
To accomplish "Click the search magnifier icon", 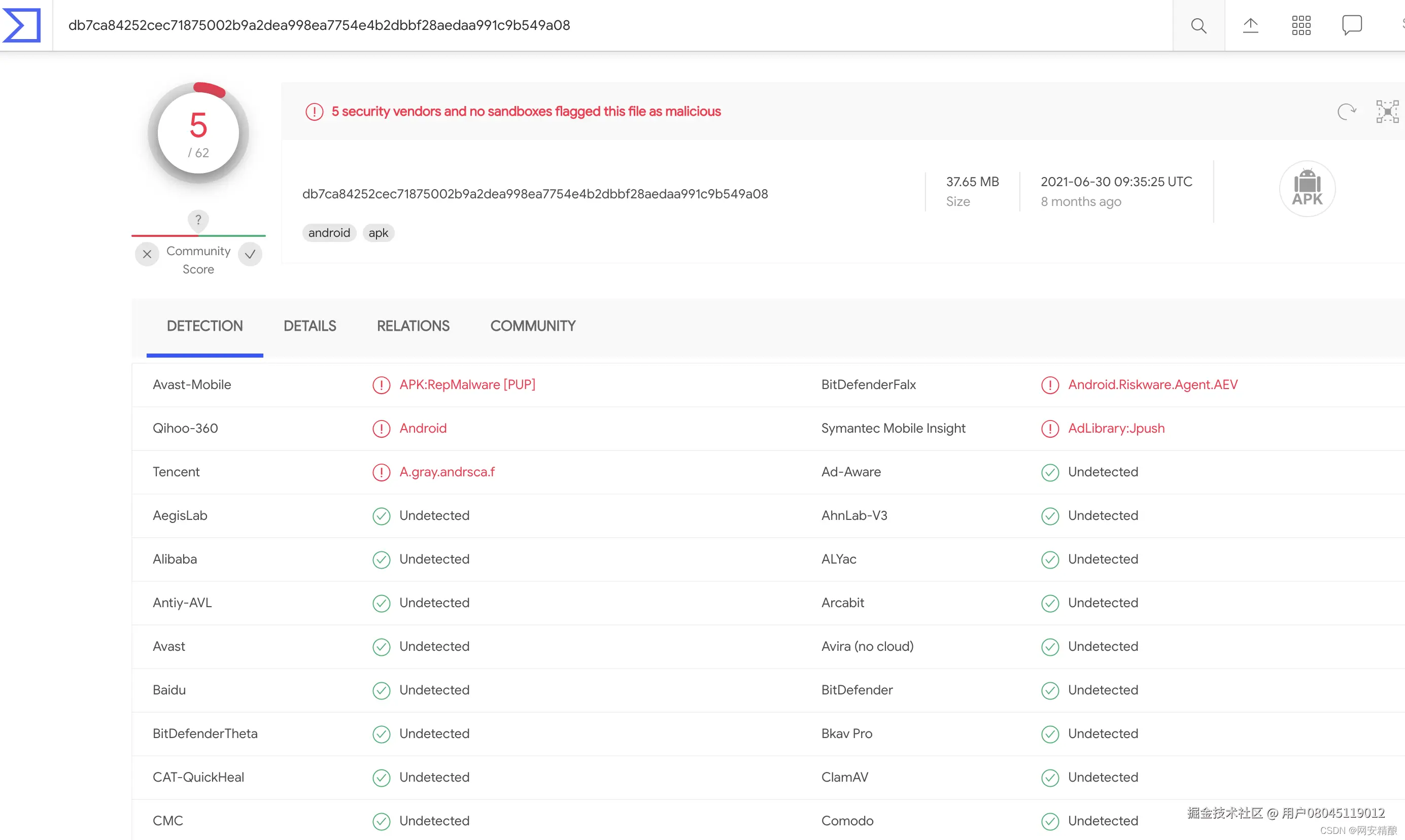I will tap(1198, 25).
